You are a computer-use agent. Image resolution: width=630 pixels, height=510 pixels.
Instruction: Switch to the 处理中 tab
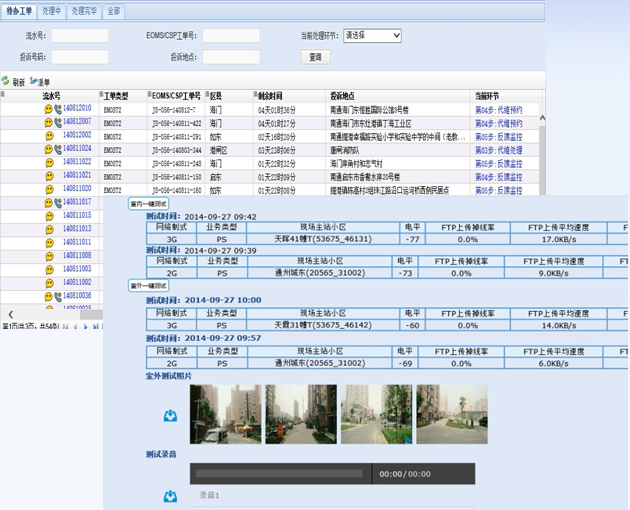coord(52,11)
